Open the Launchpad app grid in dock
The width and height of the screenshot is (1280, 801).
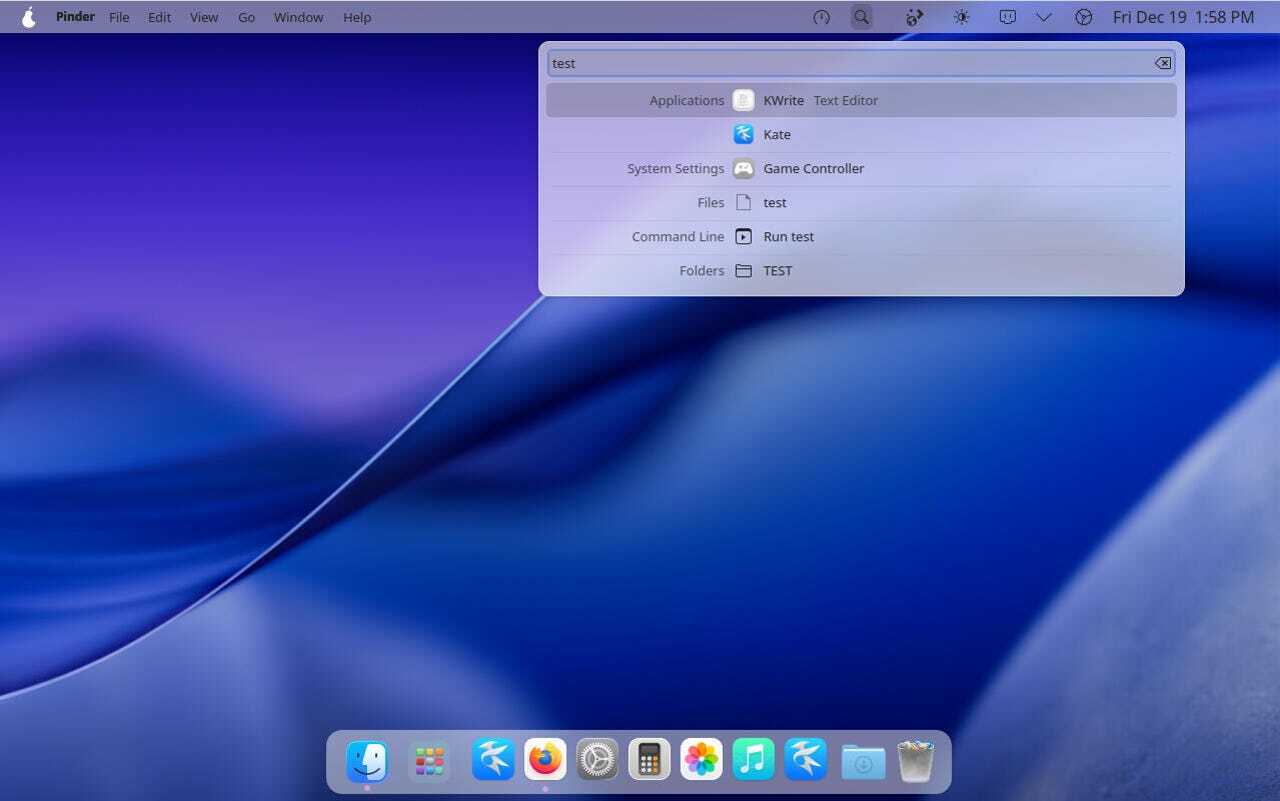(429, 761)
